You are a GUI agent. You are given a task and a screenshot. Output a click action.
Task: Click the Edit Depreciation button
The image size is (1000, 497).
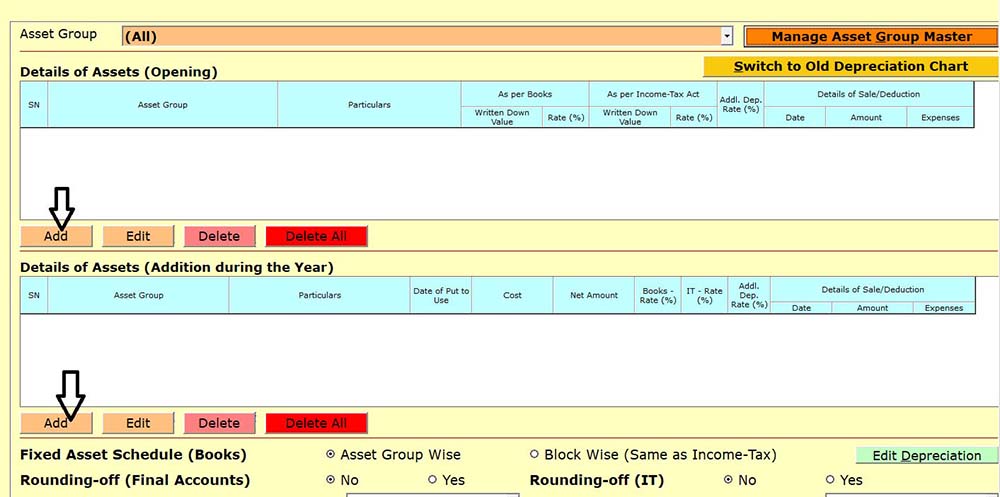(x=926, y=455)
